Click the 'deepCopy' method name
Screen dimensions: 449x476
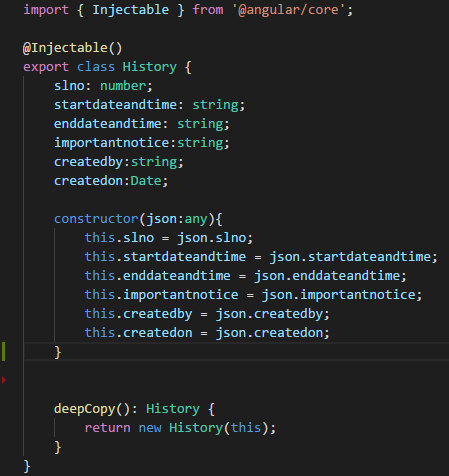point(84,409)
